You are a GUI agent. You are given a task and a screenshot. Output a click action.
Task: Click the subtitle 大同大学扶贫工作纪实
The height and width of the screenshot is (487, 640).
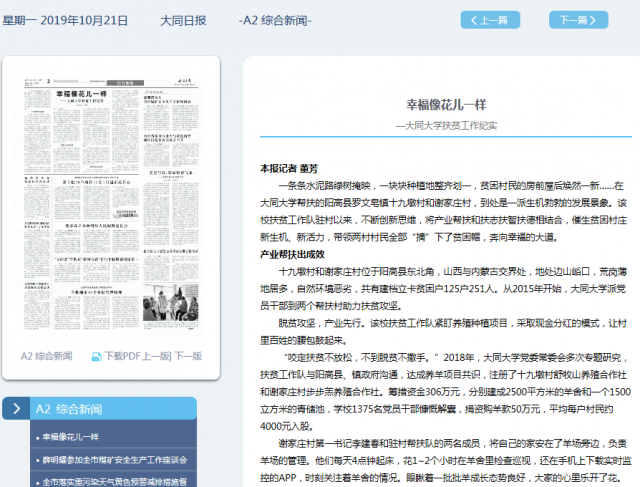pyautogui.click(x=446, y=126)
